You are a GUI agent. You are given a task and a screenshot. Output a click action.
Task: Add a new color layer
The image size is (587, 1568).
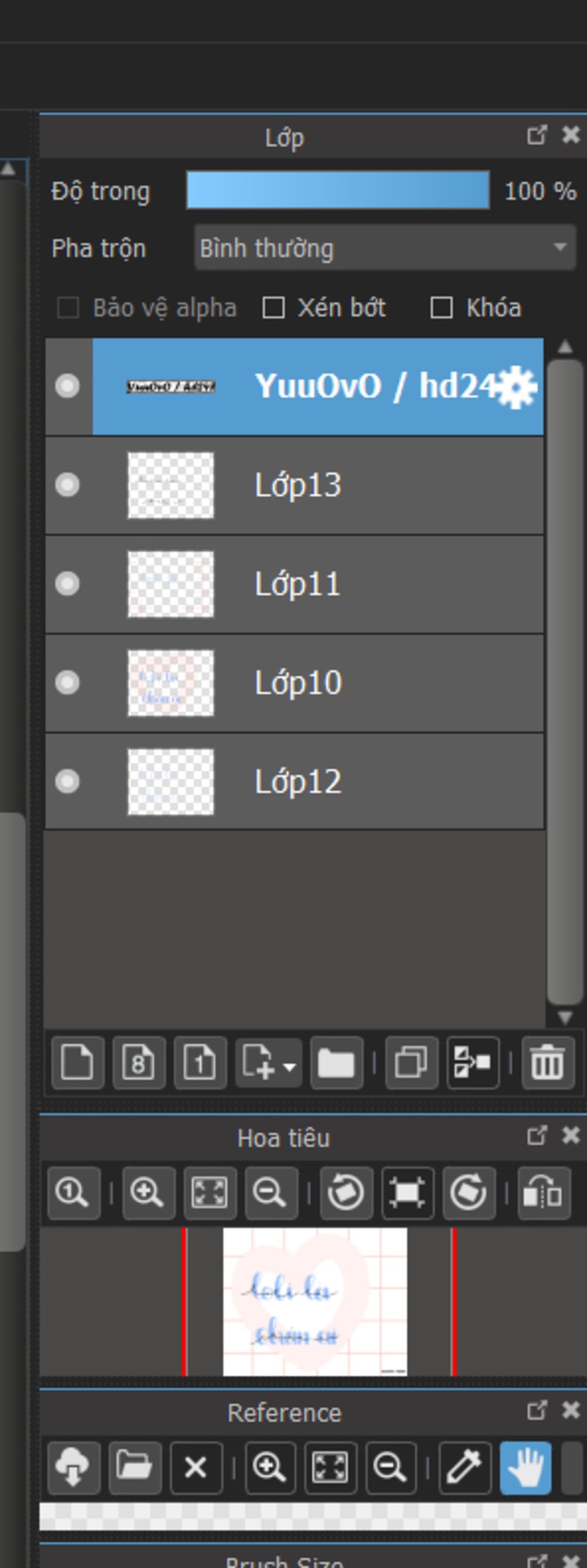78,1063
